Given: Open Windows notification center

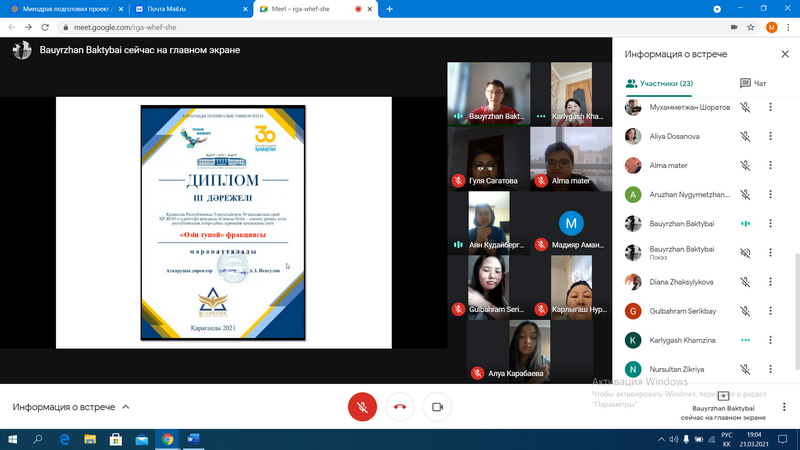Looking at the screenshot, I should [782, 439].
